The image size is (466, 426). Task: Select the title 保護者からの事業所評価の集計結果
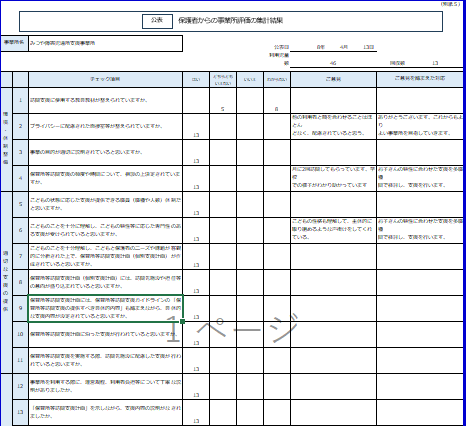coord(230,21)
